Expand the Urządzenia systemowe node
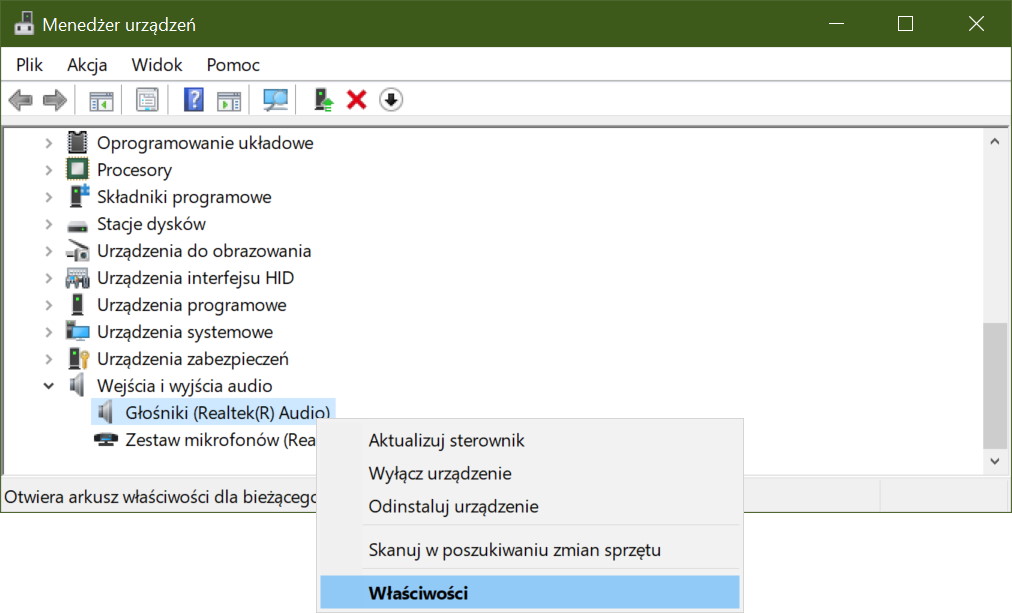 (48, 332)
